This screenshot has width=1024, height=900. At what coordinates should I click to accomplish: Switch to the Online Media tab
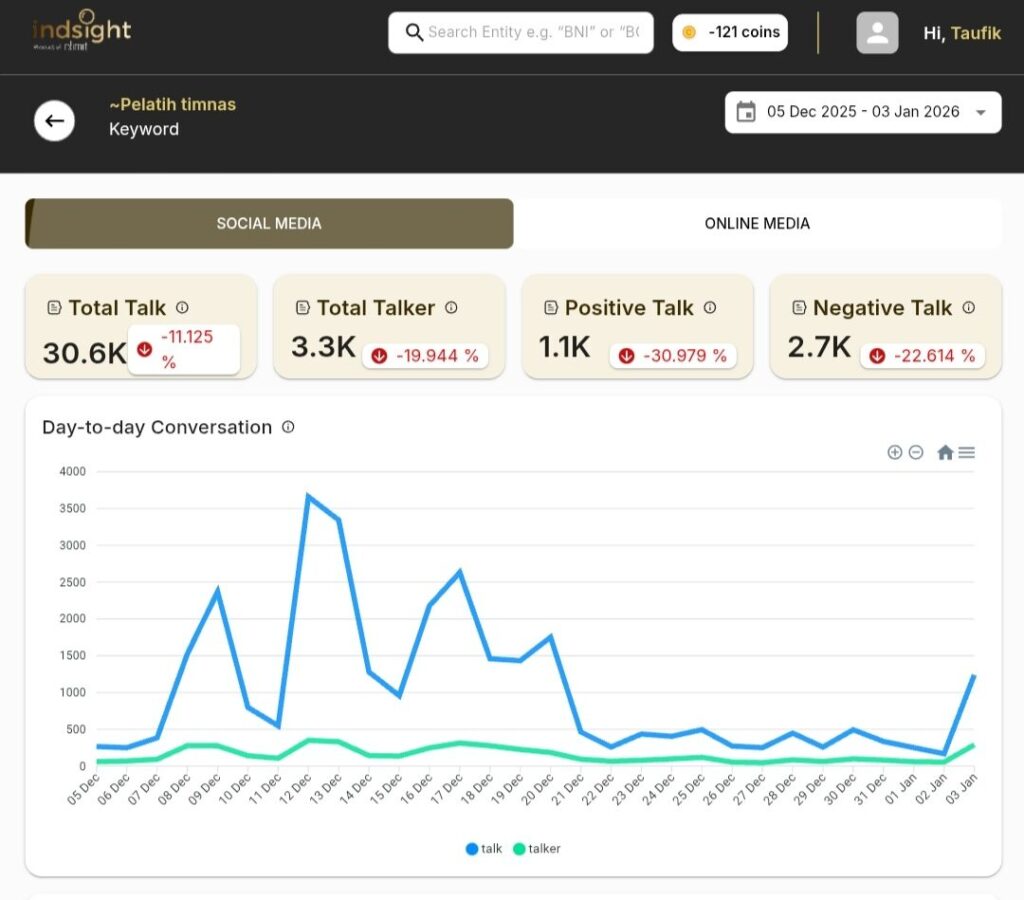pos(757,223)
